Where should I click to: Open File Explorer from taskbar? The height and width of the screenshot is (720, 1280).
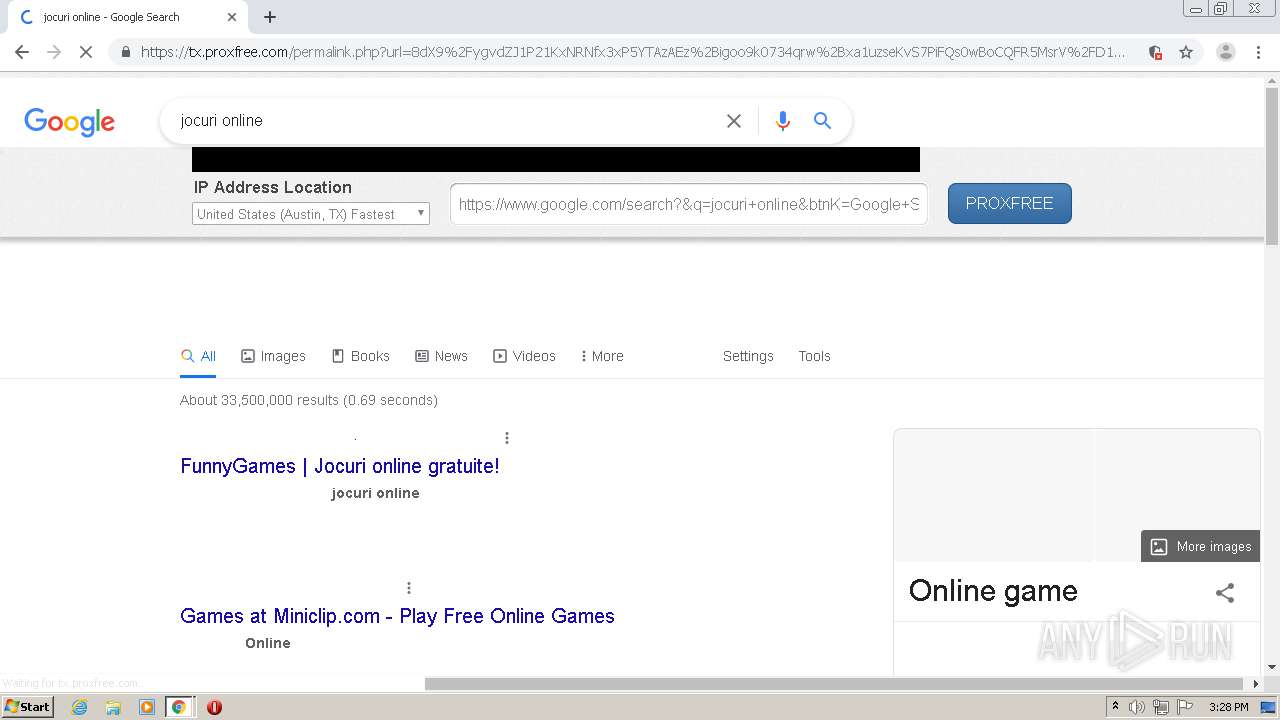113,707
